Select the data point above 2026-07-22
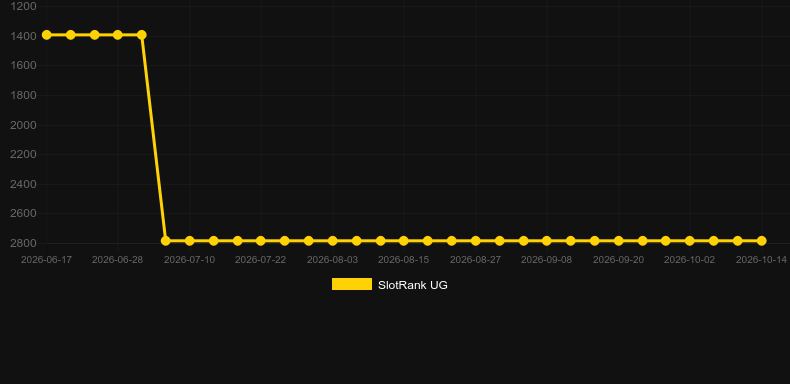Viewport: 790px width, 384px height. (x=260, y=241)
